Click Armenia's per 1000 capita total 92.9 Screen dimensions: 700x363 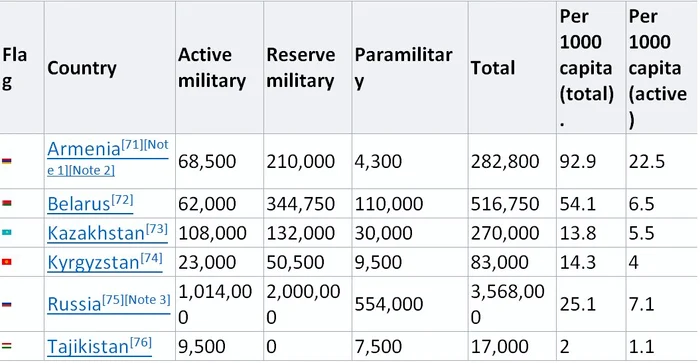point(578,161)
